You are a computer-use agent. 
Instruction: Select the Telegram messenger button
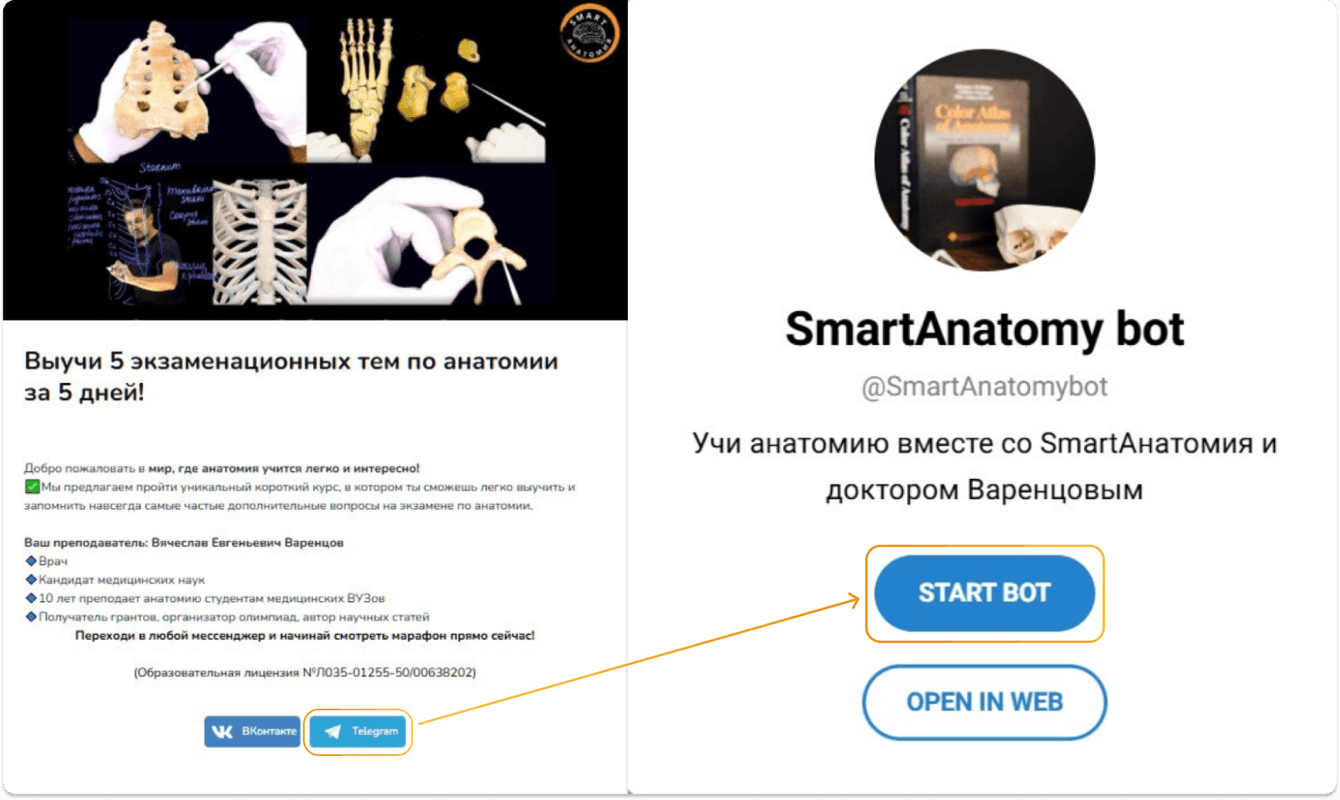358,731
